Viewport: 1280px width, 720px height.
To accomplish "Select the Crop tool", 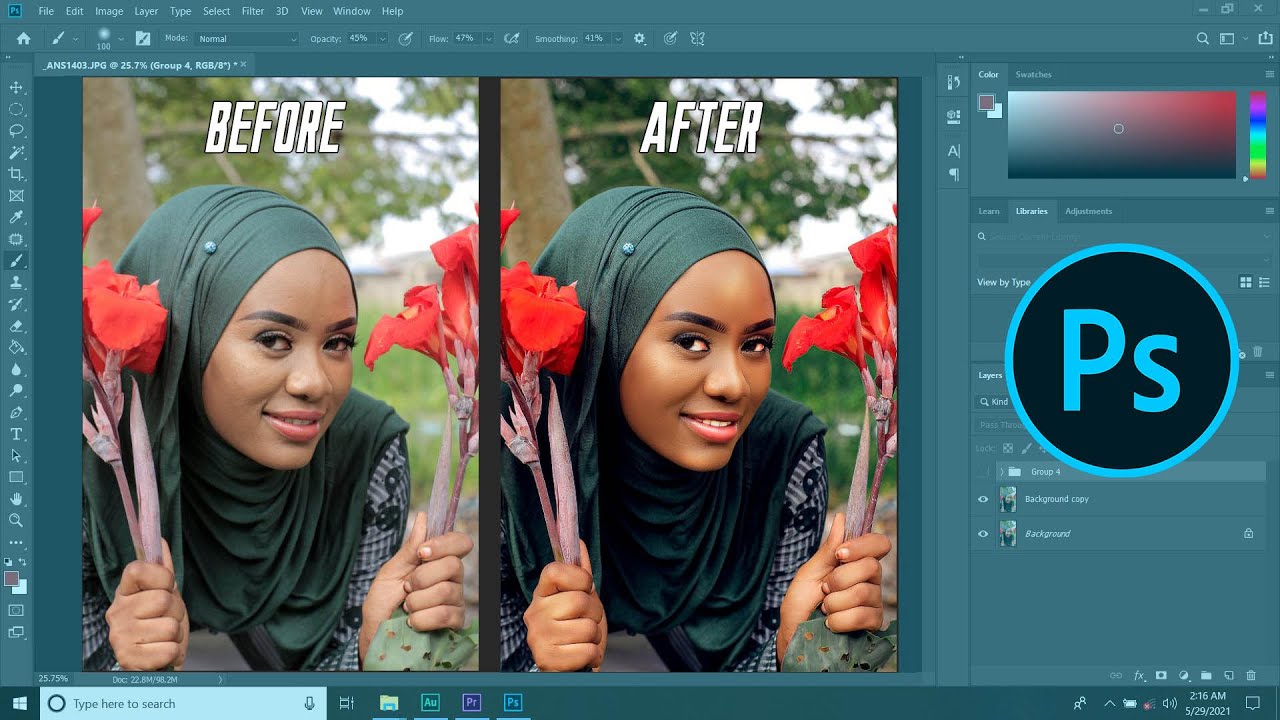I will click(16, 174).
